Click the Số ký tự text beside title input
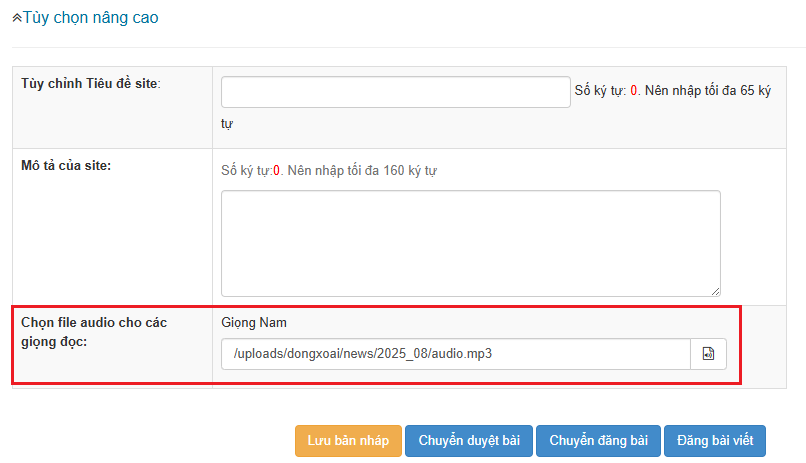The width and height of the screenshot is (806, 463). point(600,91)
